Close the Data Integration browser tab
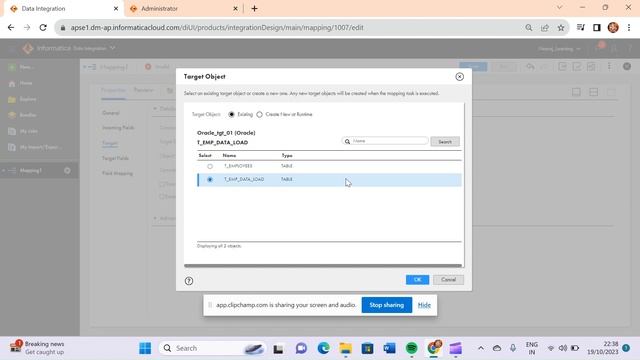 click(x=116, y=9)
